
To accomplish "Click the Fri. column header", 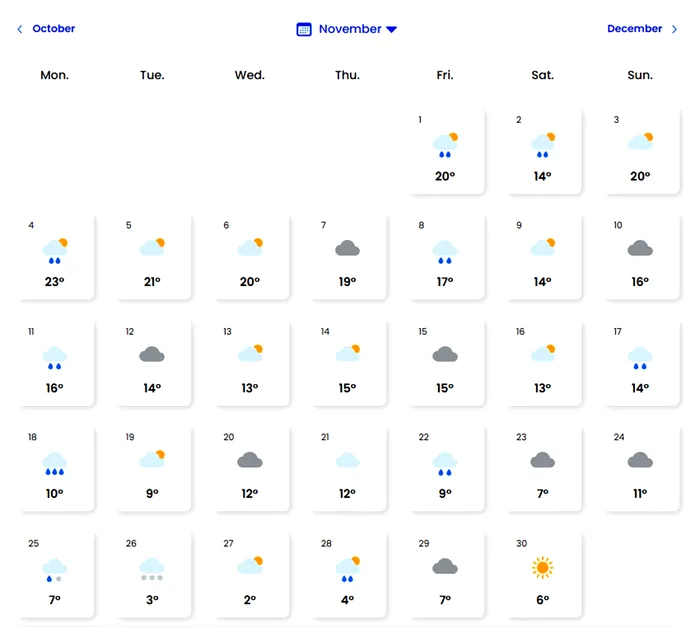I will click(445, 75).
